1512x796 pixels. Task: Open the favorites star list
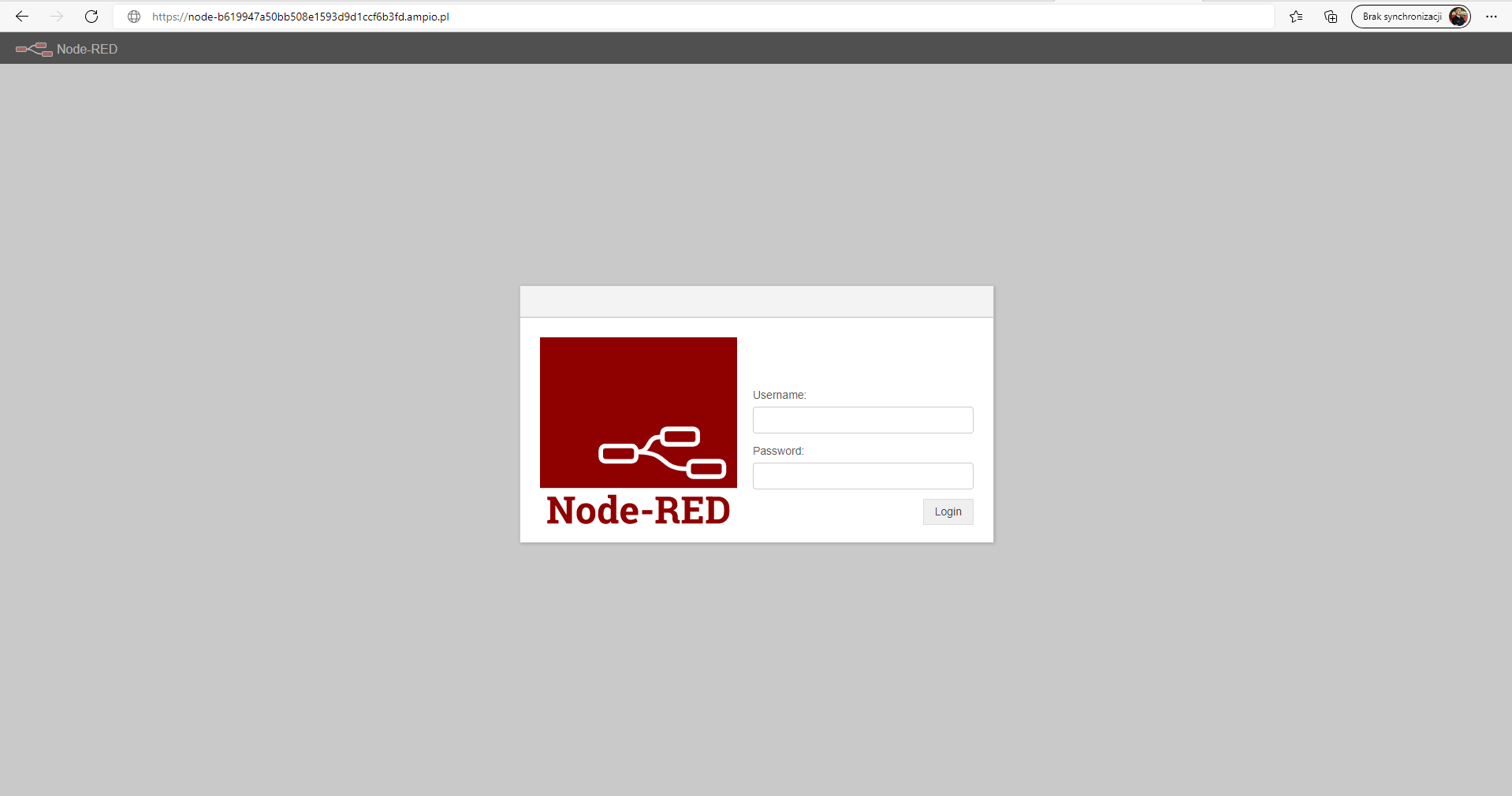(x=1296, y=17)
